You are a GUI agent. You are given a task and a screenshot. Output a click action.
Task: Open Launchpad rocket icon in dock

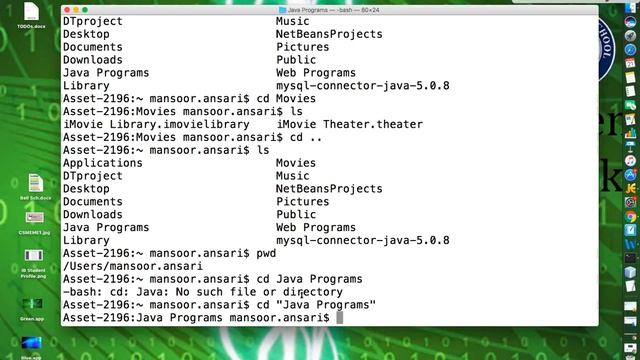pos(630,36)
